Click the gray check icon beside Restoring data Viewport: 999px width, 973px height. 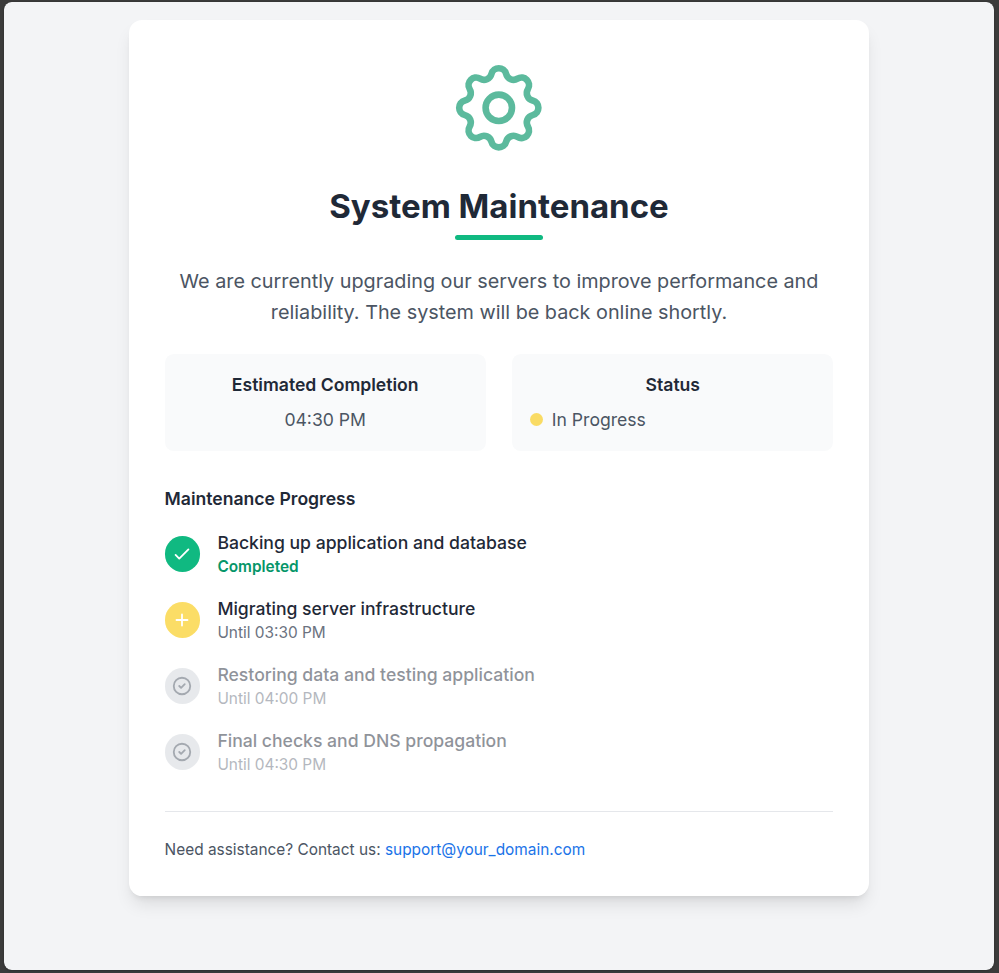tap(182, 686)
